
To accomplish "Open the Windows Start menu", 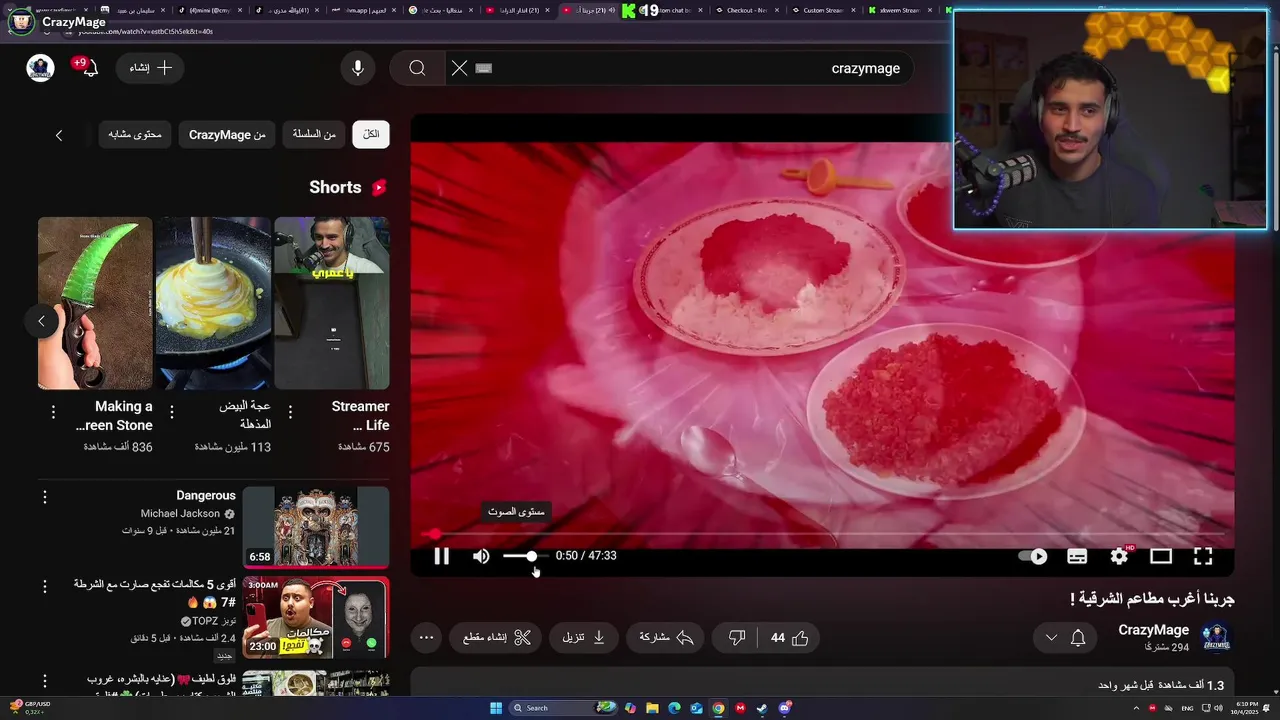I will [x=495, y=708].
